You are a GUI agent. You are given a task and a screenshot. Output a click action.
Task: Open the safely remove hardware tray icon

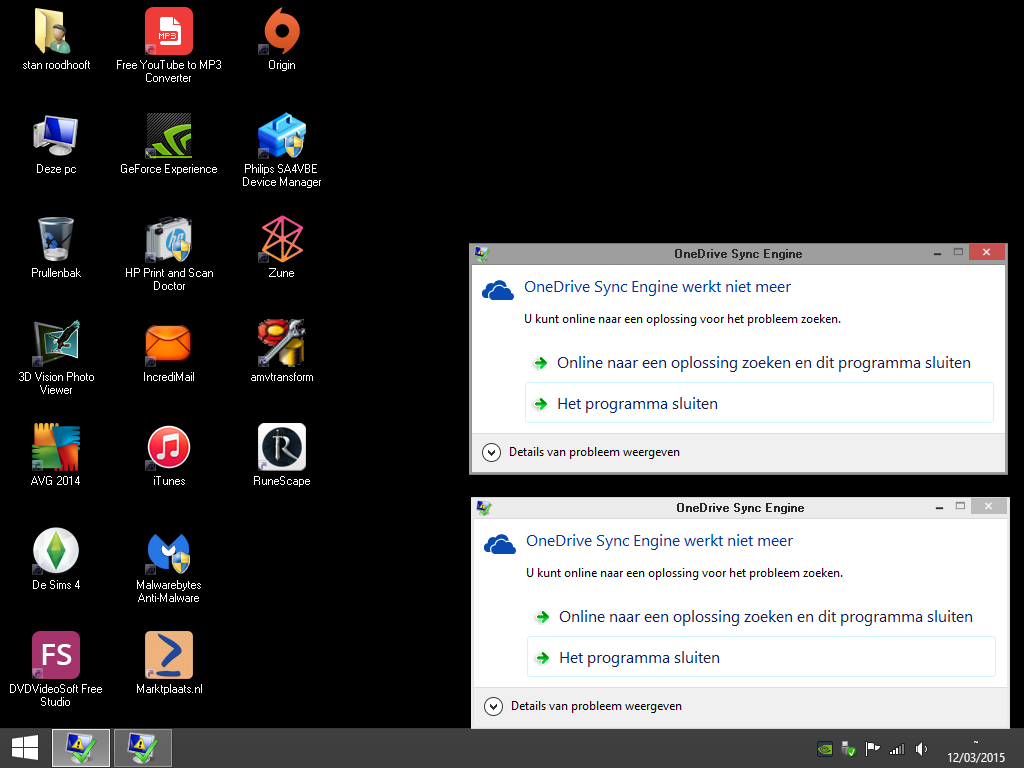(848, 749)
